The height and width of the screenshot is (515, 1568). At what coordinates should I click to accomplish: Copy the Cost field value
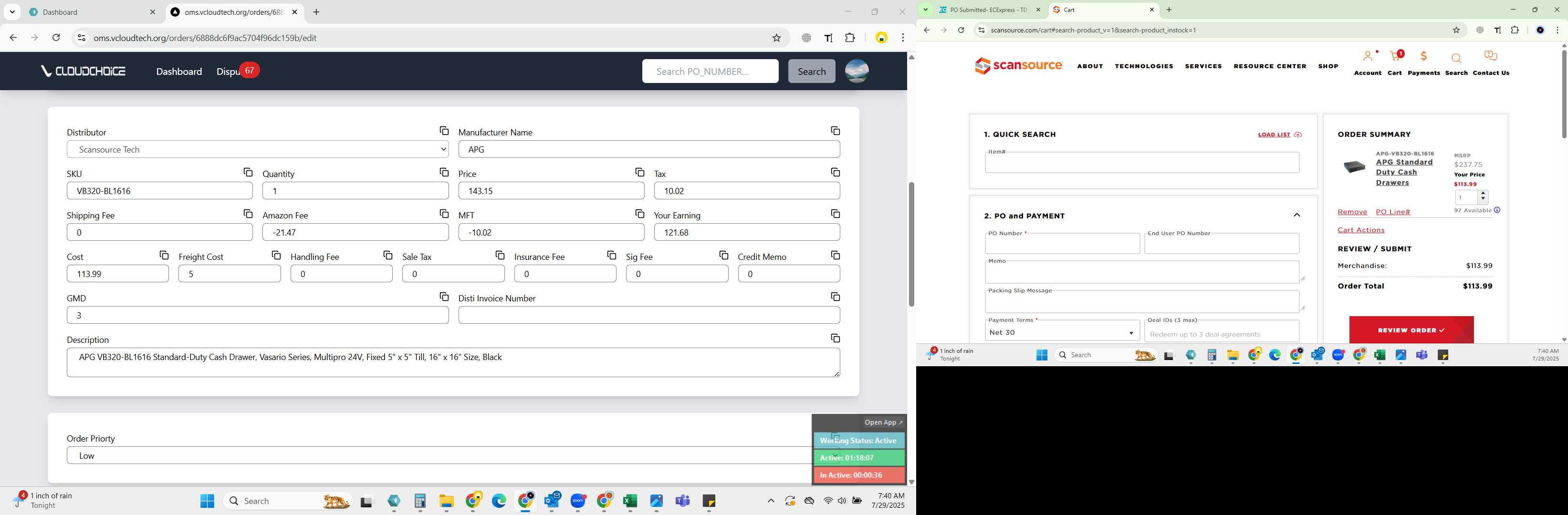pyautogui.click(x=164, y=256)
